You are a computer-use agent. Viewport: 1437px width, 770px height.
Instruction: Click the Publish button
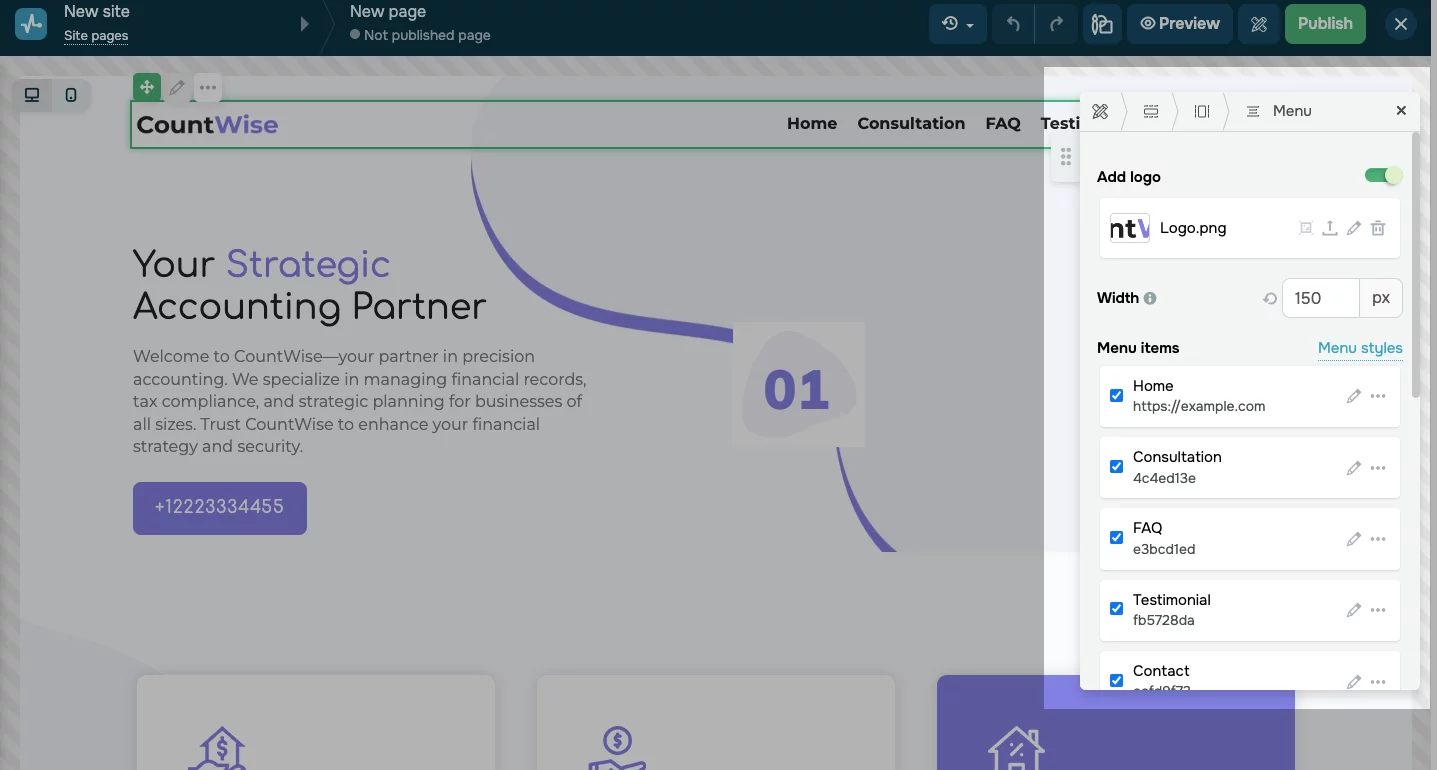[1325, 24]
